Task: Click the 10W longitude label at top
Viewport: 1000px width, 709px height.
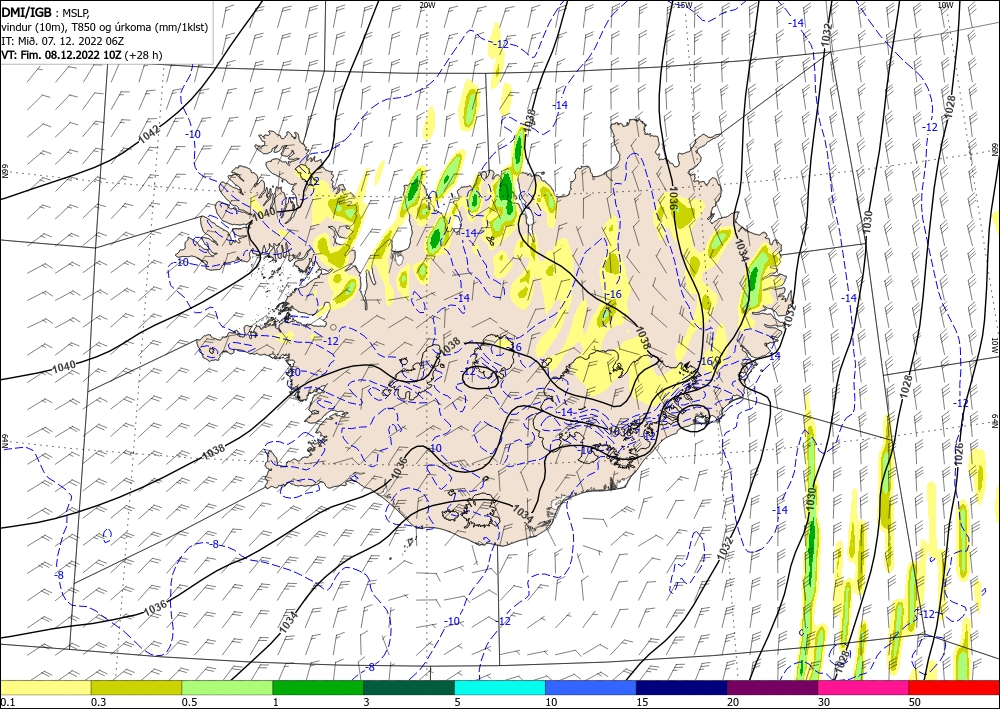Action: pos(945,5)
